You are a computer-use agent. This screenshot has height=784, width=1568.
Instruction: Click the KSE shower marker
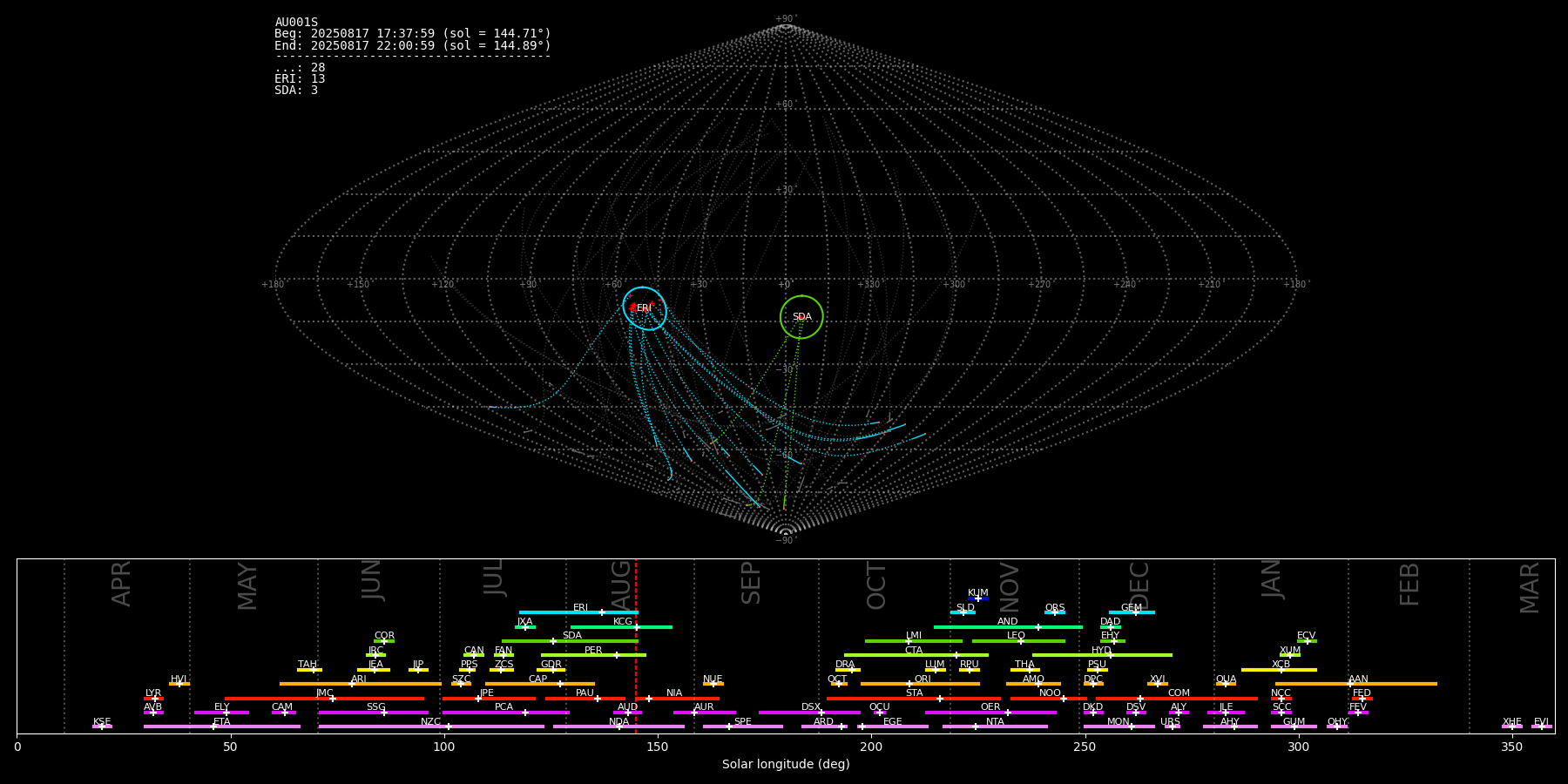(x=102, y=727)
